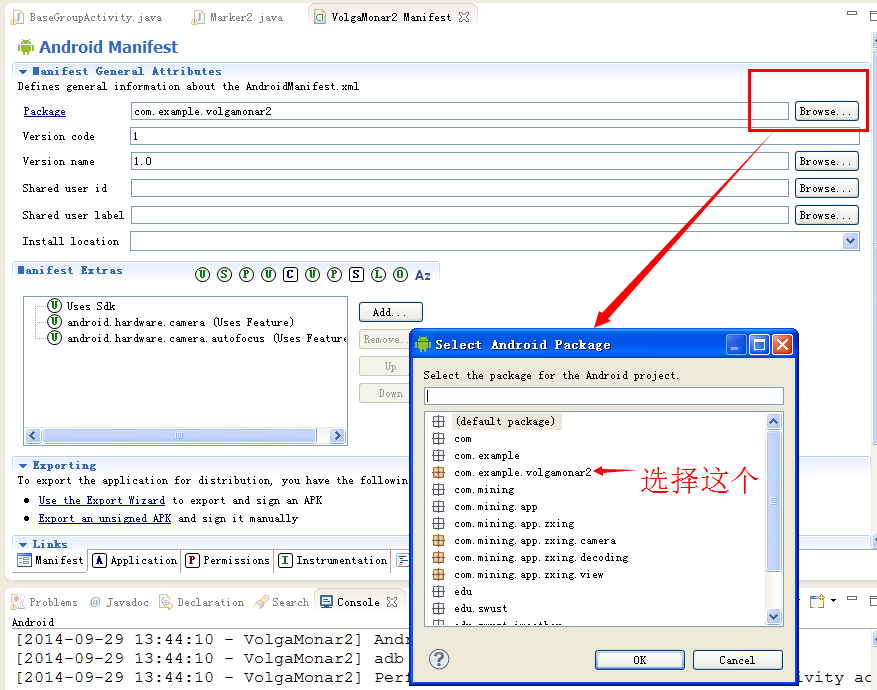The width and height of the screenshot is (877, 690).
Task: Close the Console view tab
Action: pos(392,602)
